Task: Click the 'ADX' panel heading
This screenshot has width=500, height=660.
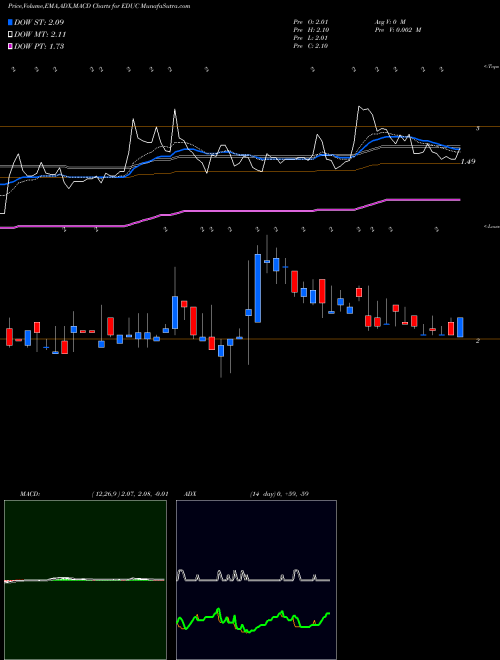Action: pos(190,494)
